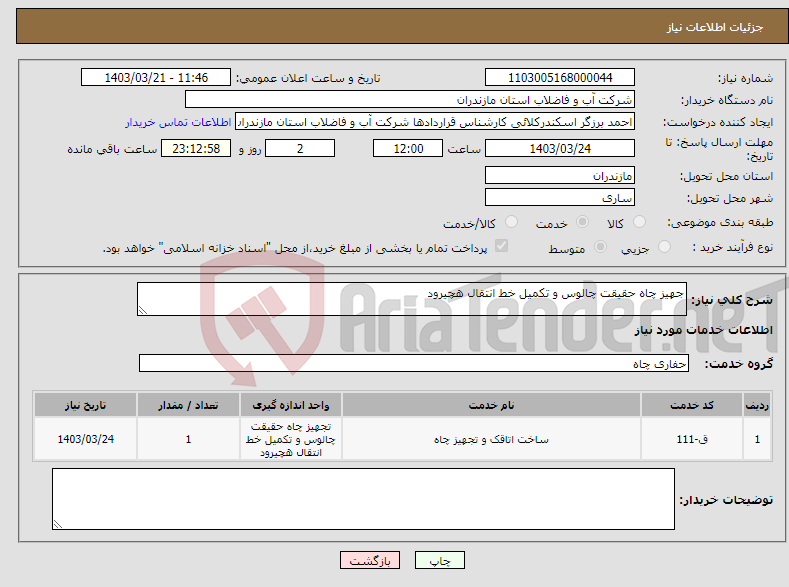The width and height of the screenshot is (789, 587).
Task: Select the خدمت radio button
Action: point(582,222)
